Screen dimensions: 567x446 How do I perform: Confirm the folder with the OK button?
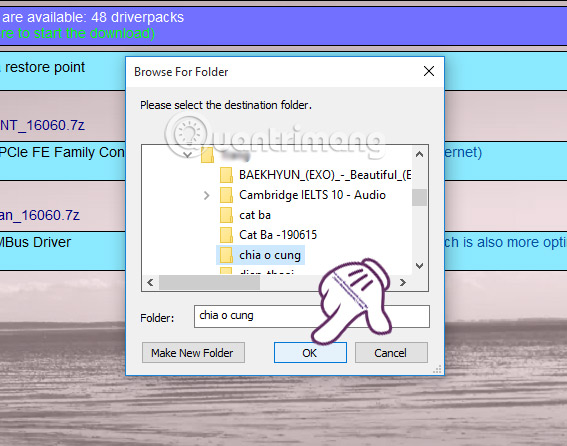pyautogui.click(x=310, y=352)
